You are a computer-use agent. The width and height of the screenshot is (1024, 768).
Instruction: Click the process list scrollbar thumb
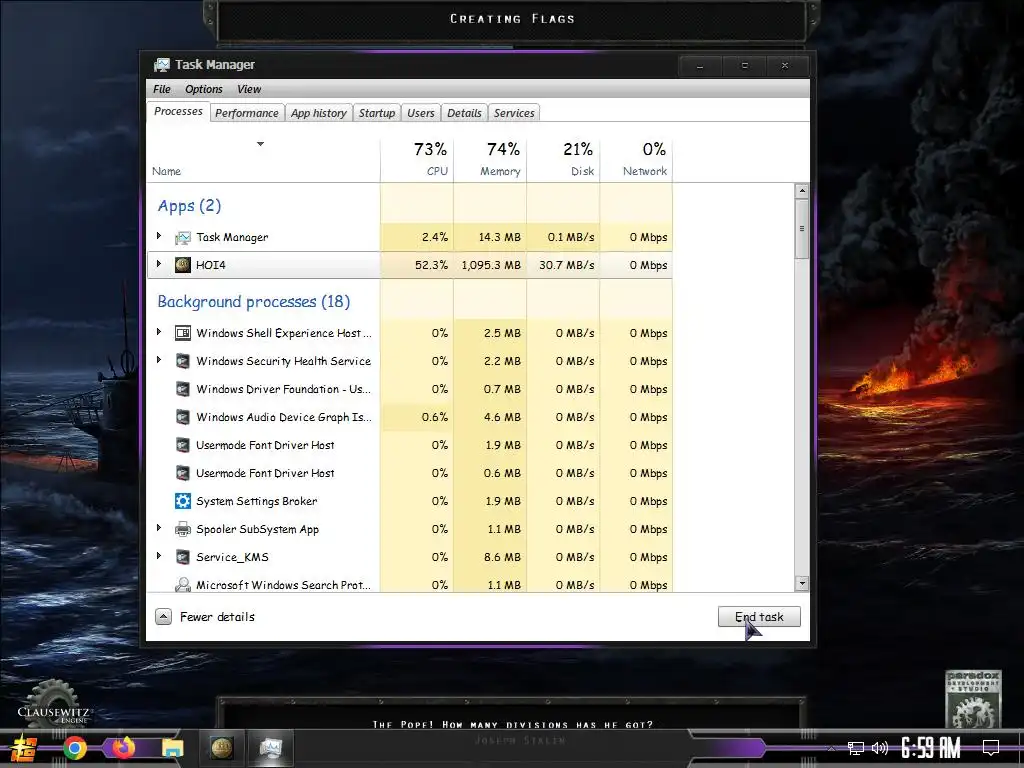tap(802, 229)
